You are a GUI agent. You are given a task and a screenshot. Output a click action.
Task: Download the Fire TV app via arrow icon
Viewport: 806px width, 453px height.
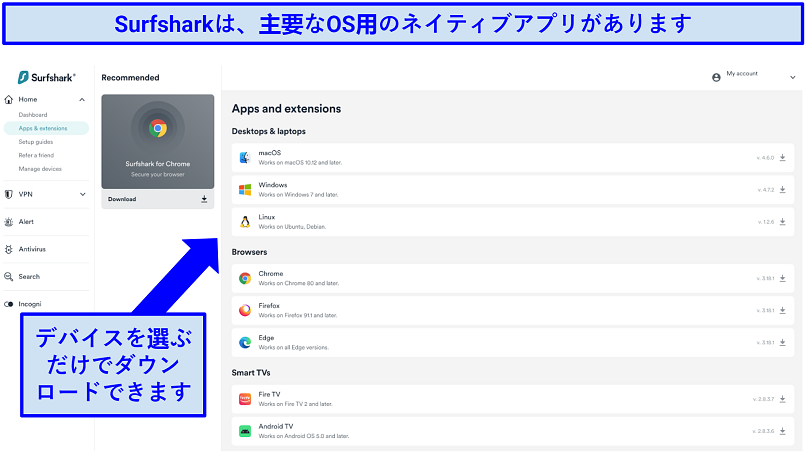click(x=782, y=399)
